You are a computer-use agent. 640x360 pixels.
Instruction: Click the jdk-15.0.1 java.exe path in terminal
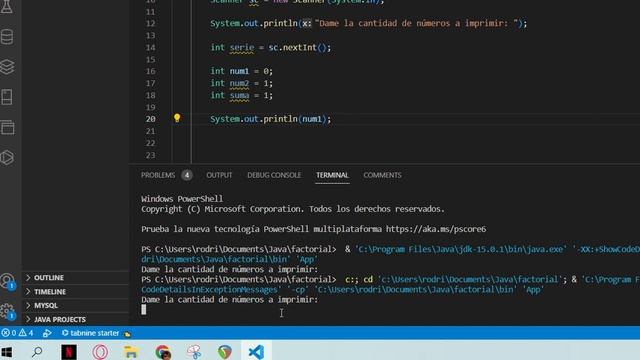[x=461, y=249]
